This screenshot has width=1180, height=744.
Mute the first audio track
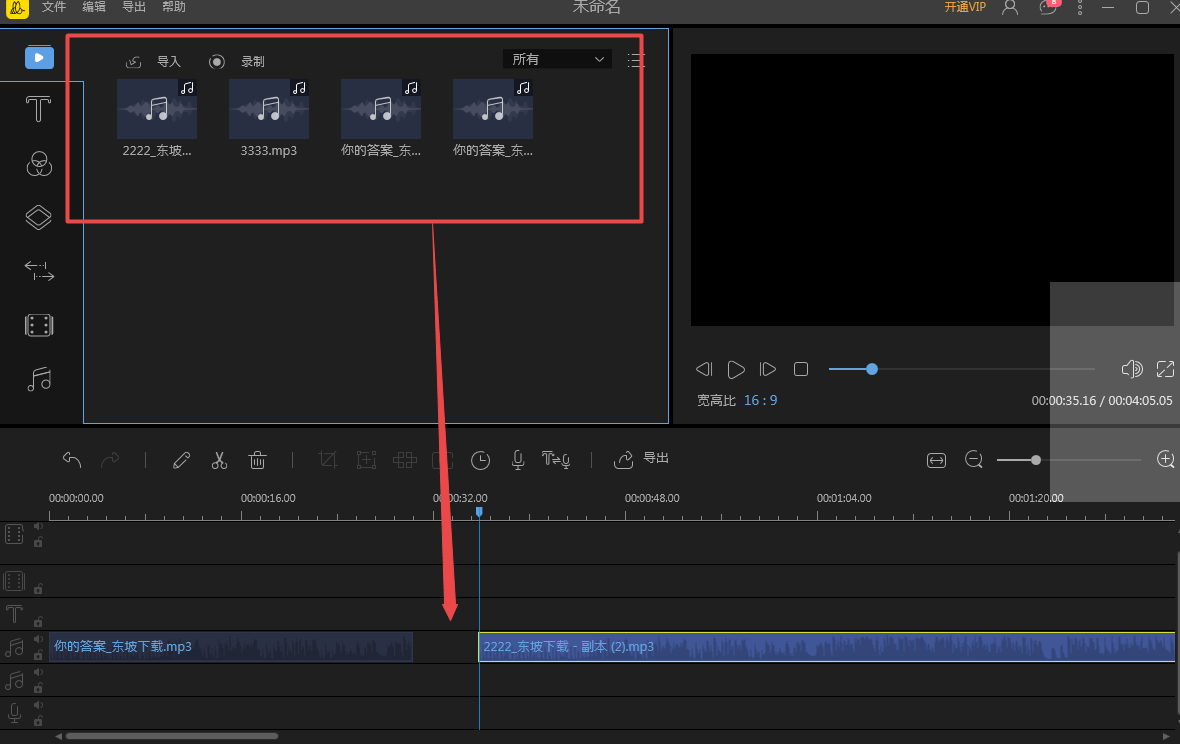[38, 640]
